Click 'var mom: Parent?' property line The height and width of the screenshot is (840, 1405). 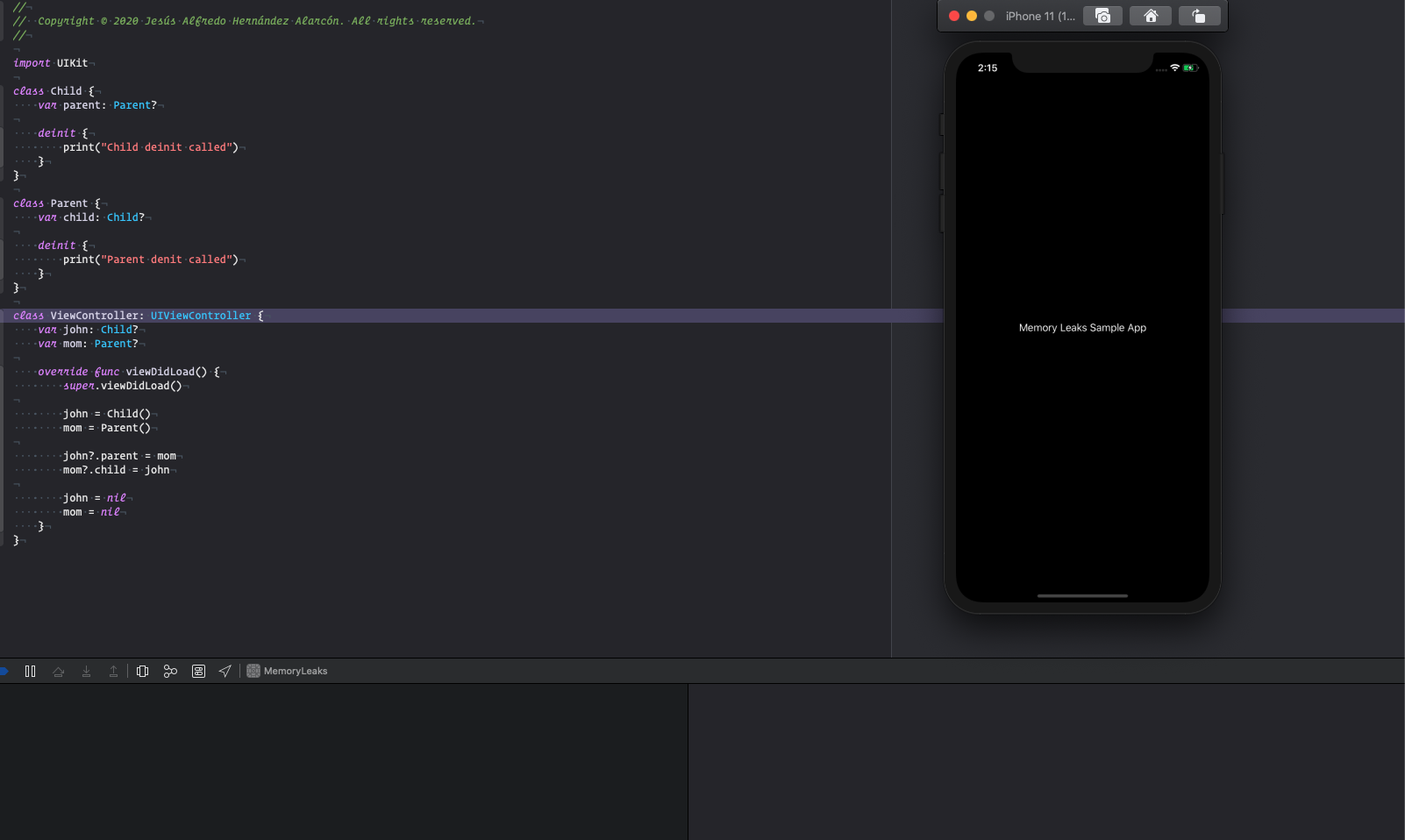point(88,344)
